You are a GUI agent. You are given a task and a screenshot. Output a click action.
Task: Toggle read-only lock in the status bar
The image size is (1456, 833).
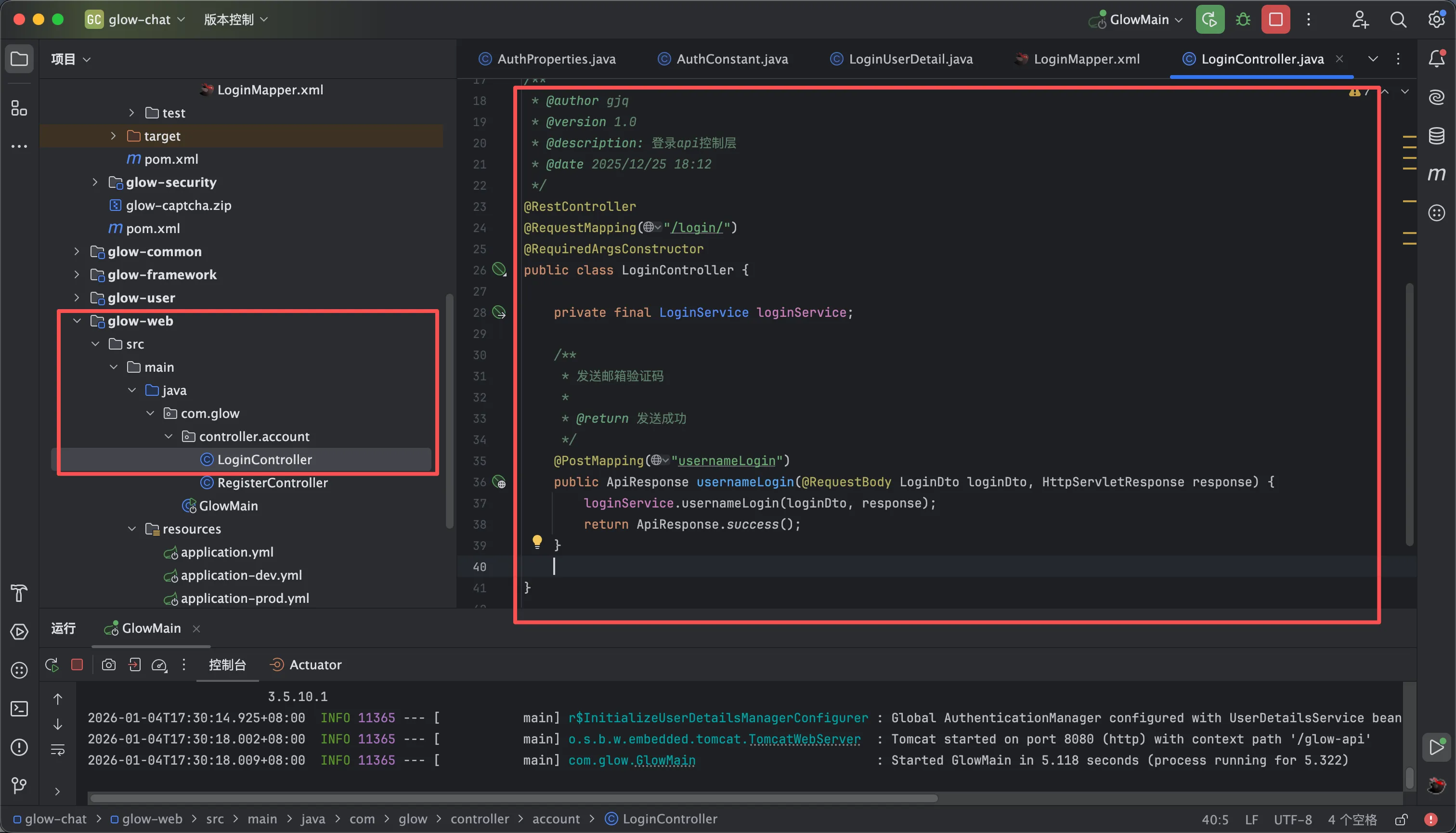pyautogui.click(x=1401, y=819)
